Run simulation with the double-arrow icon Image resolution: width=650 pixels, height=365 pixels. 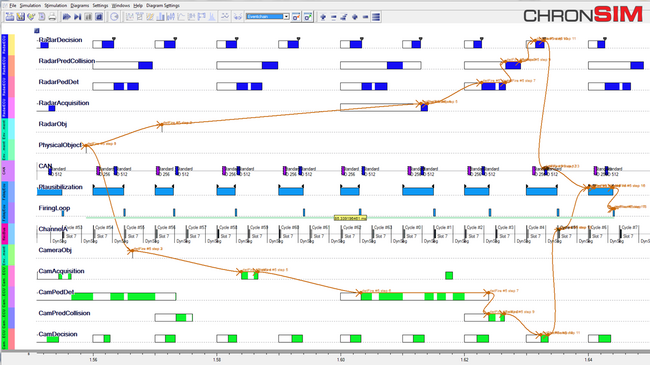(66, 17)
